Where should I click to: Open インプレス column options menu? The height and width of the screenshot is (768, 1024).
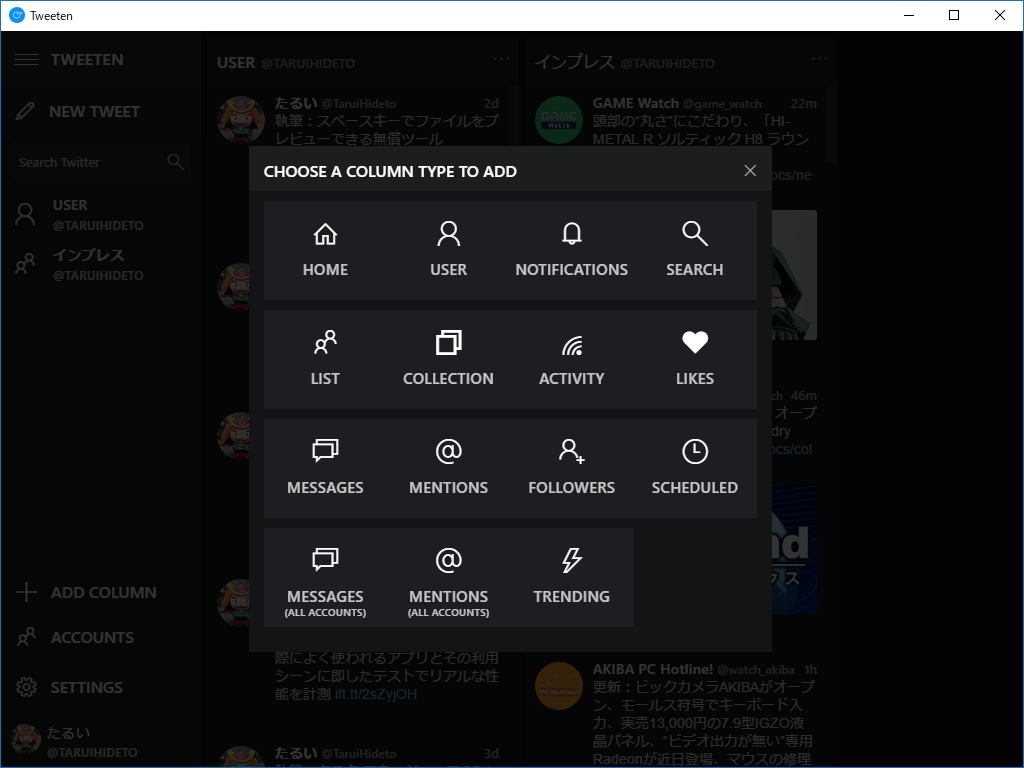click(819, 59)
